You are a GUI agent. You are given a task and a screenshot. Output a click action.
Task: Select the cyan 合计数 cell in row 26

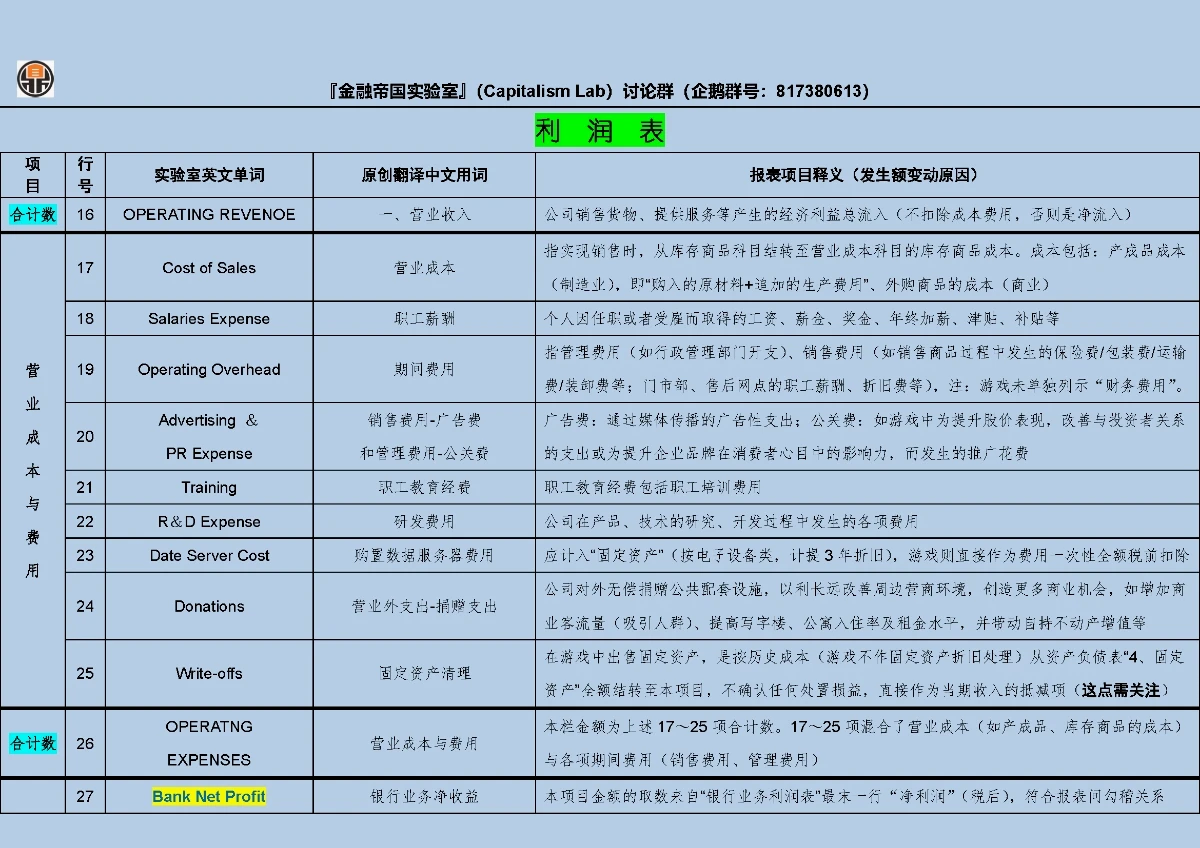[33, 743]
